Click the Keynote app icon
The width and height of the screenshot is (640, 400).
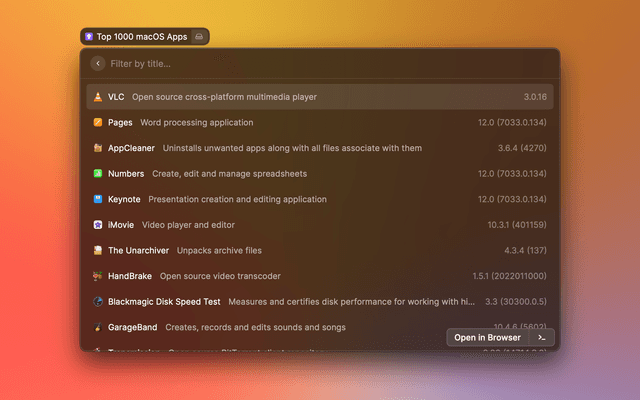click(x=98, y=199)
